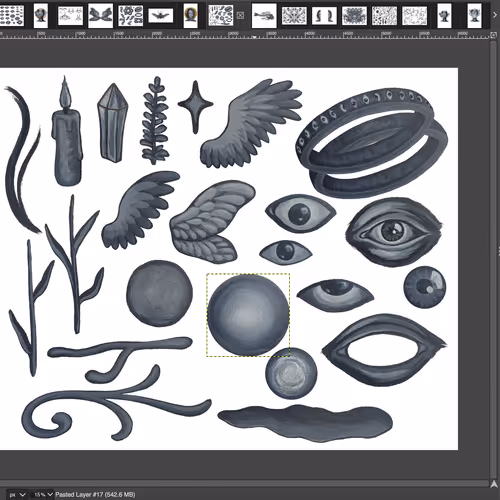Click the vertical scrollbar beside canvas
Viewport: 500px width, 500px height.
(494, 259)
